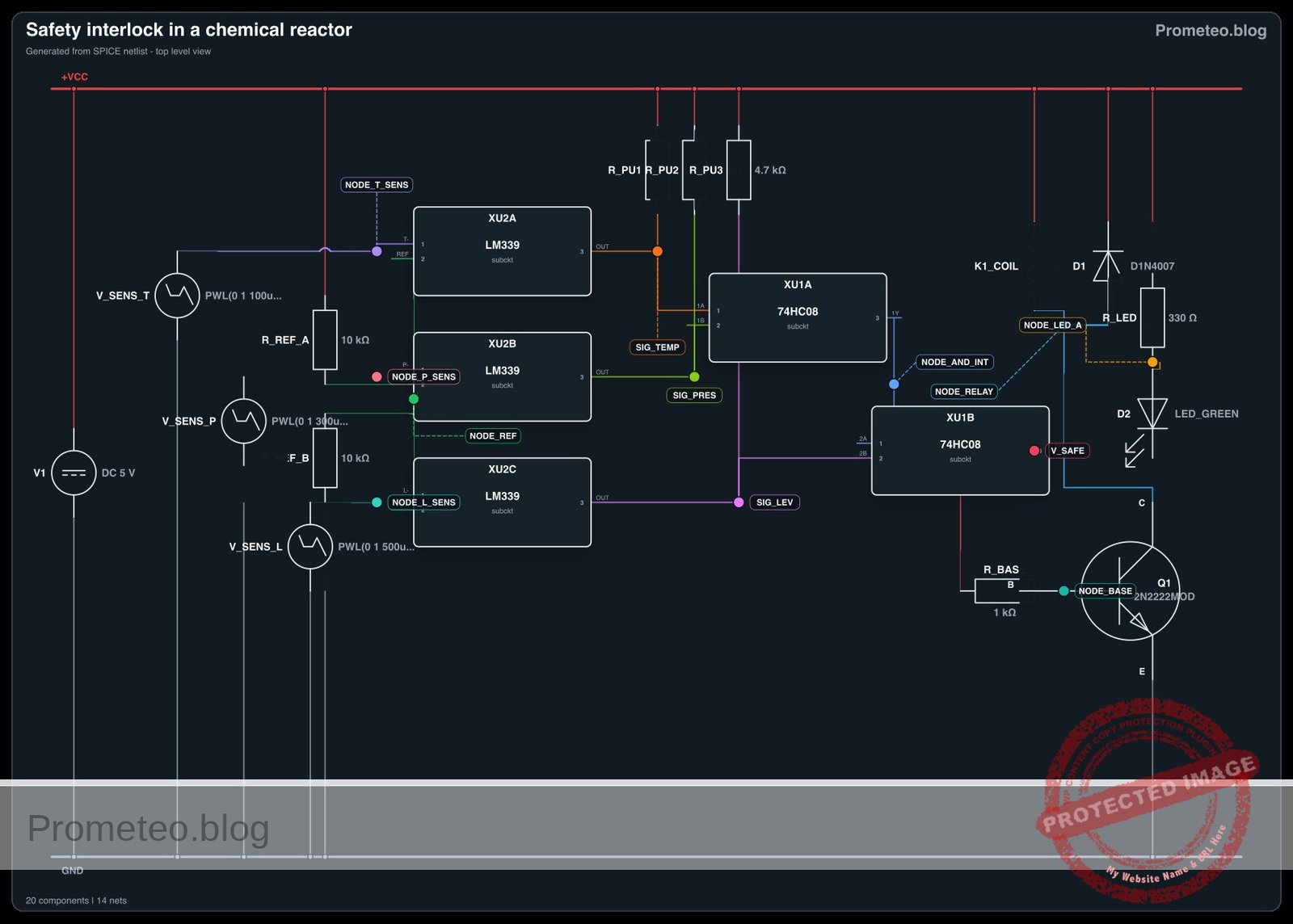Click the orange SIG_TEMP junction dot
The image size is (1293, 924).
pyautogui.click(x=657, y=251)
